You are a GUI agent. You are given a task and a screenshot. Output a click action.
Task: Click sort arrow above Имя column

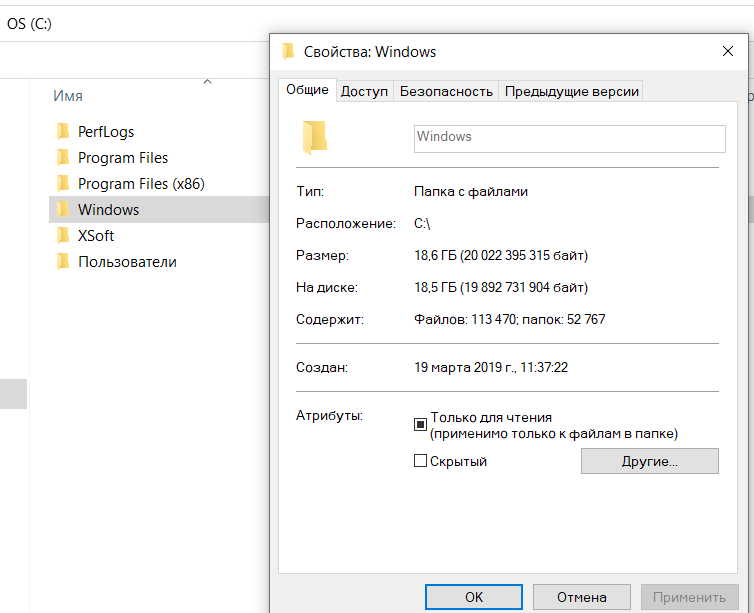(x=208, y=82)
